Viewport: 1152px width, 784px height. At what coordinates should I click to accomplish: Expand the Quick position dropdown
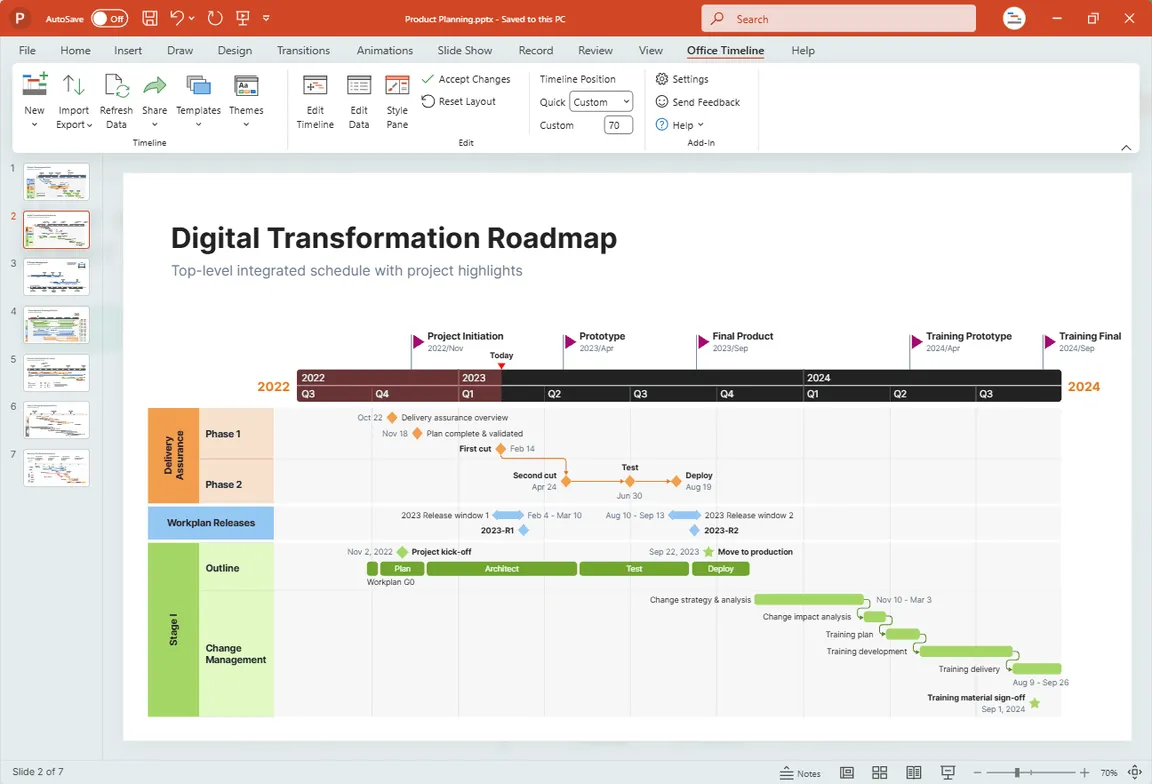pos(601,102)
